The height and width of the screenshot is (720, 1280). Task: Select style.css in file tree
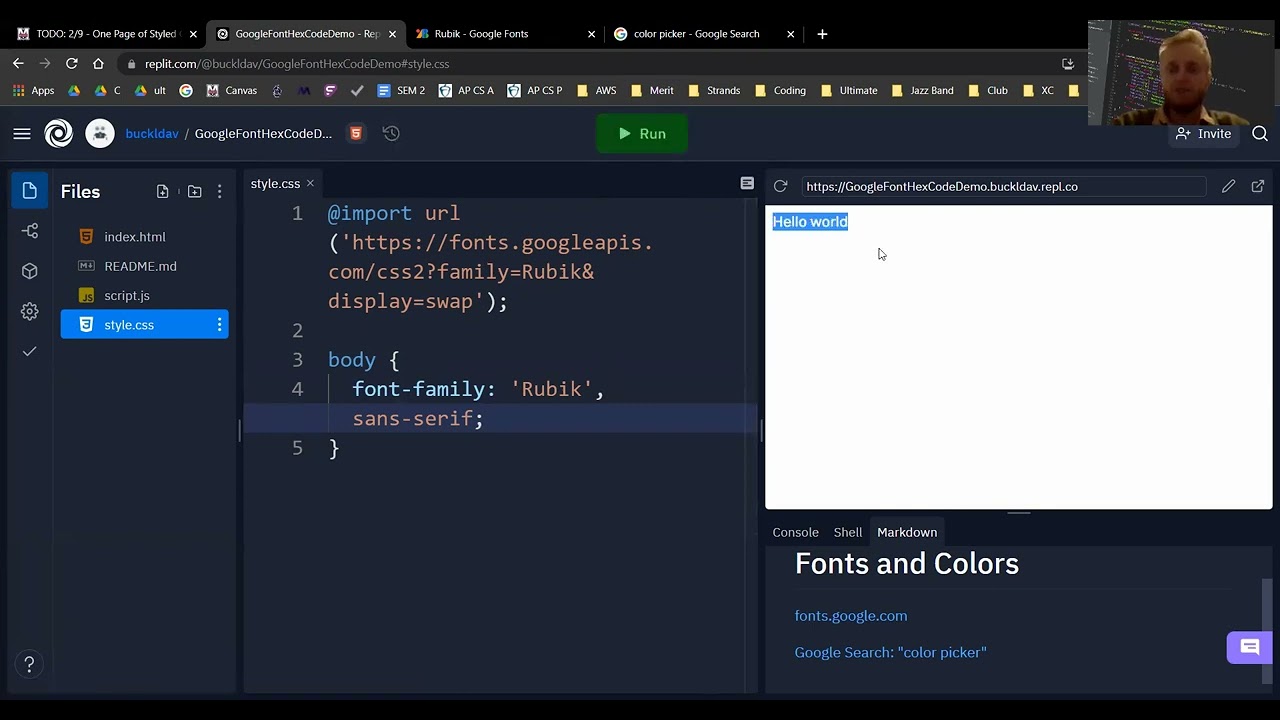point(145,325)
